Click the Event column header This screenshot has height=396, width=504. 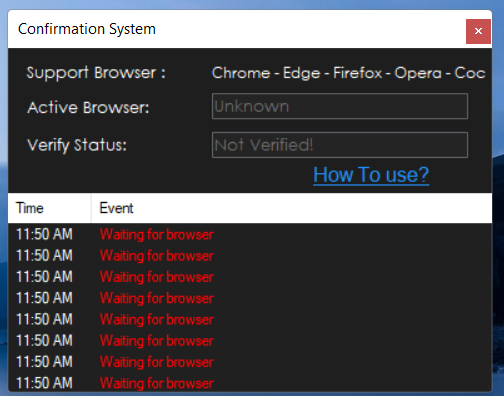click(292, 208)
